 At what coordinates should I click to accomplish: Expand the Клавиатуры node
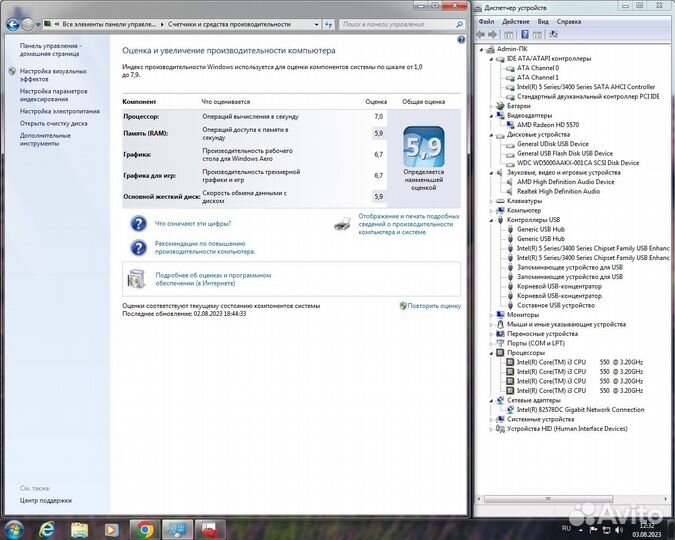pos(491,201)
